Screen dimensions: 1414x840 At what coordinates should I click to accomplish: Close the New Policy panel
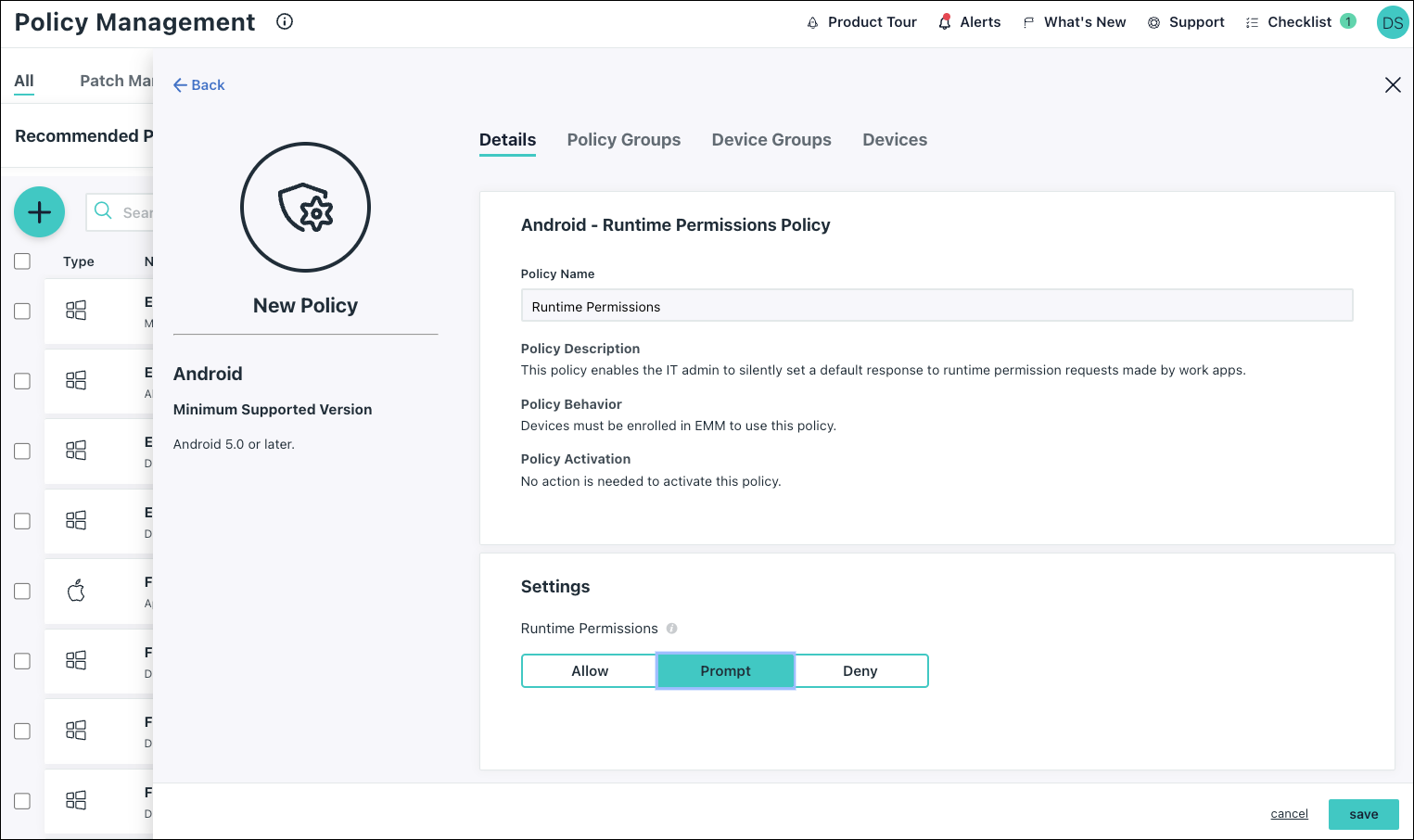tap(1392, 85)
